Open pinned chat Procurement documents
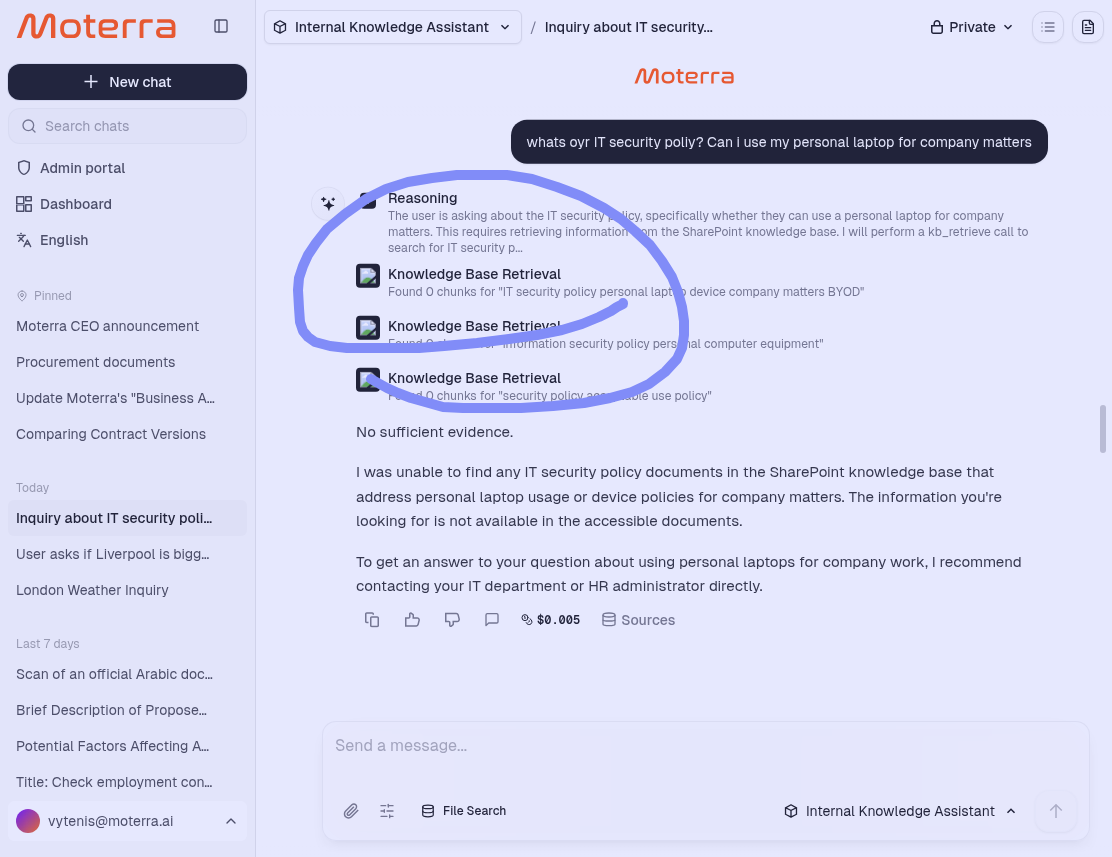Image resolution: width=1112 pixels, height=857 pixels. click(x=95, y=362)
